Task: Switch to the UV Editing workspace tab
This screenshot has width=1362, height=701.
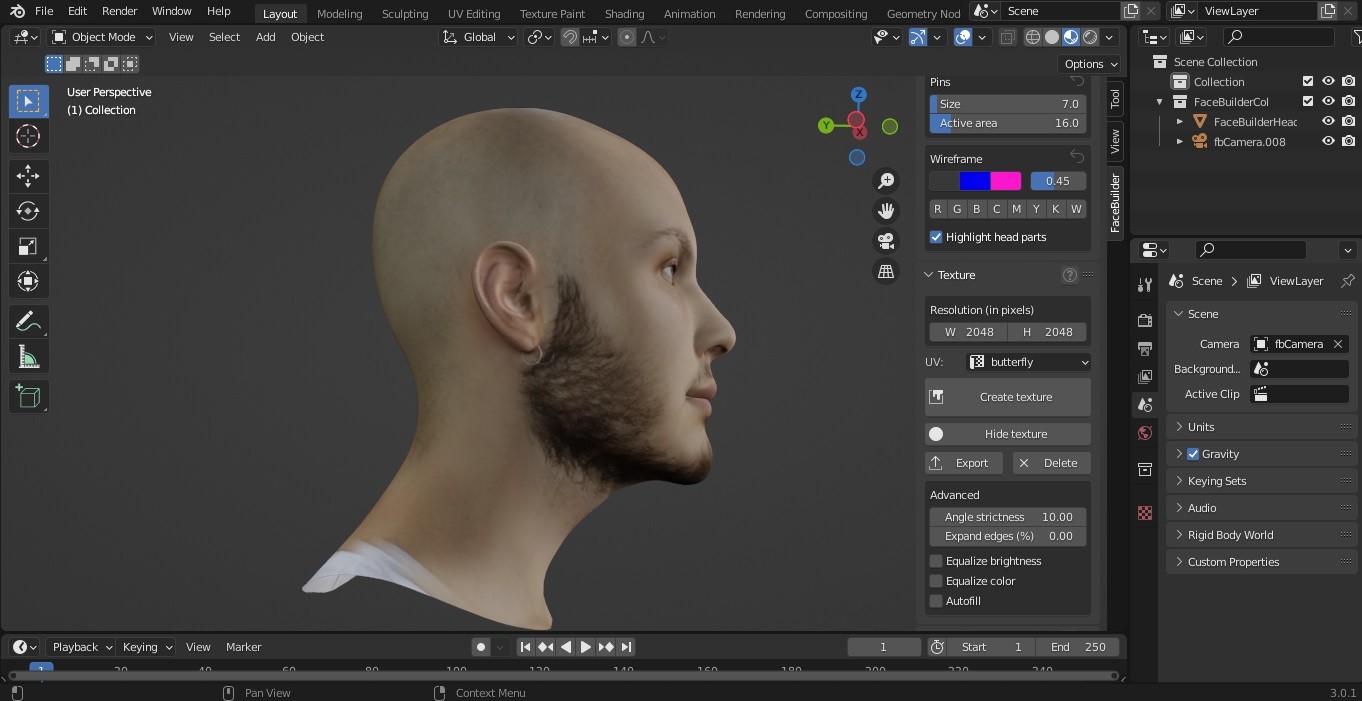Action: point(474,14)
